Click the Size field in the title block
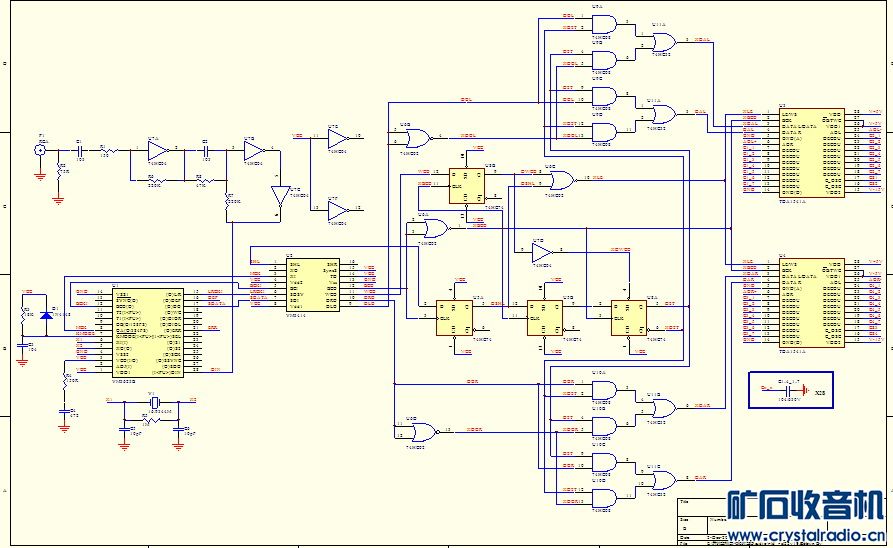 coord(692,524)
